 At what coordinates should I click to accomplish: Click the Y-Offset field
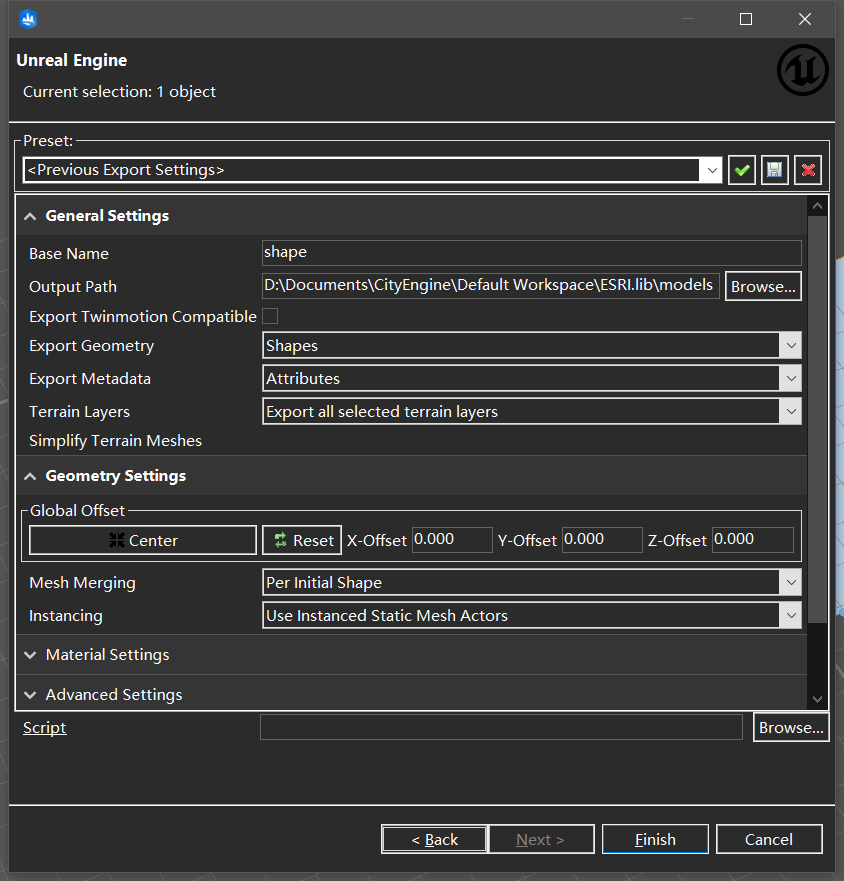(x=602, y=539)
